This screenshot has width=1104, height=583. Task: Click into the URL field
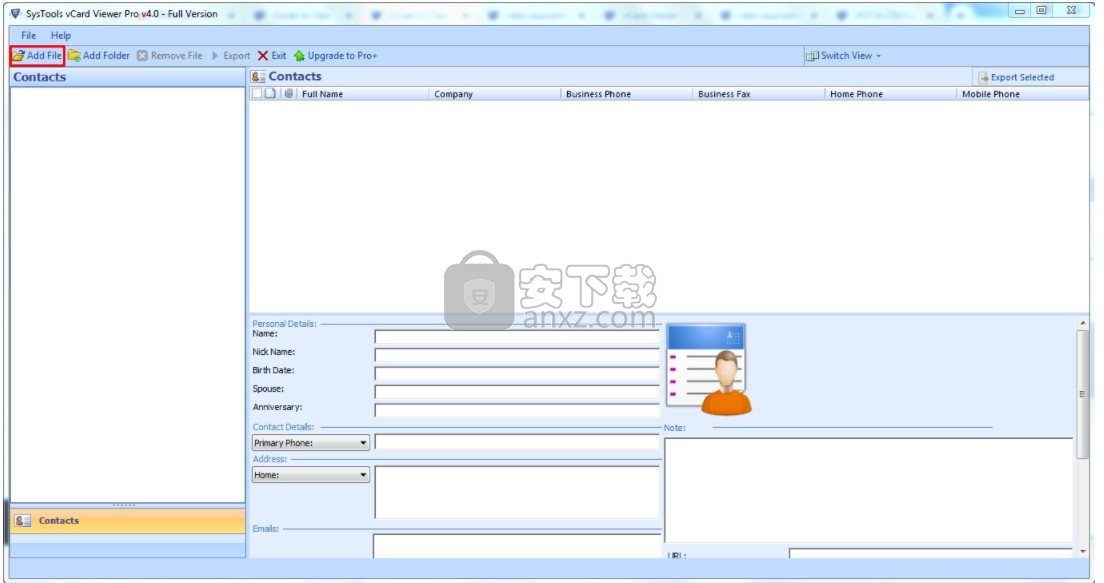point(931,554)
